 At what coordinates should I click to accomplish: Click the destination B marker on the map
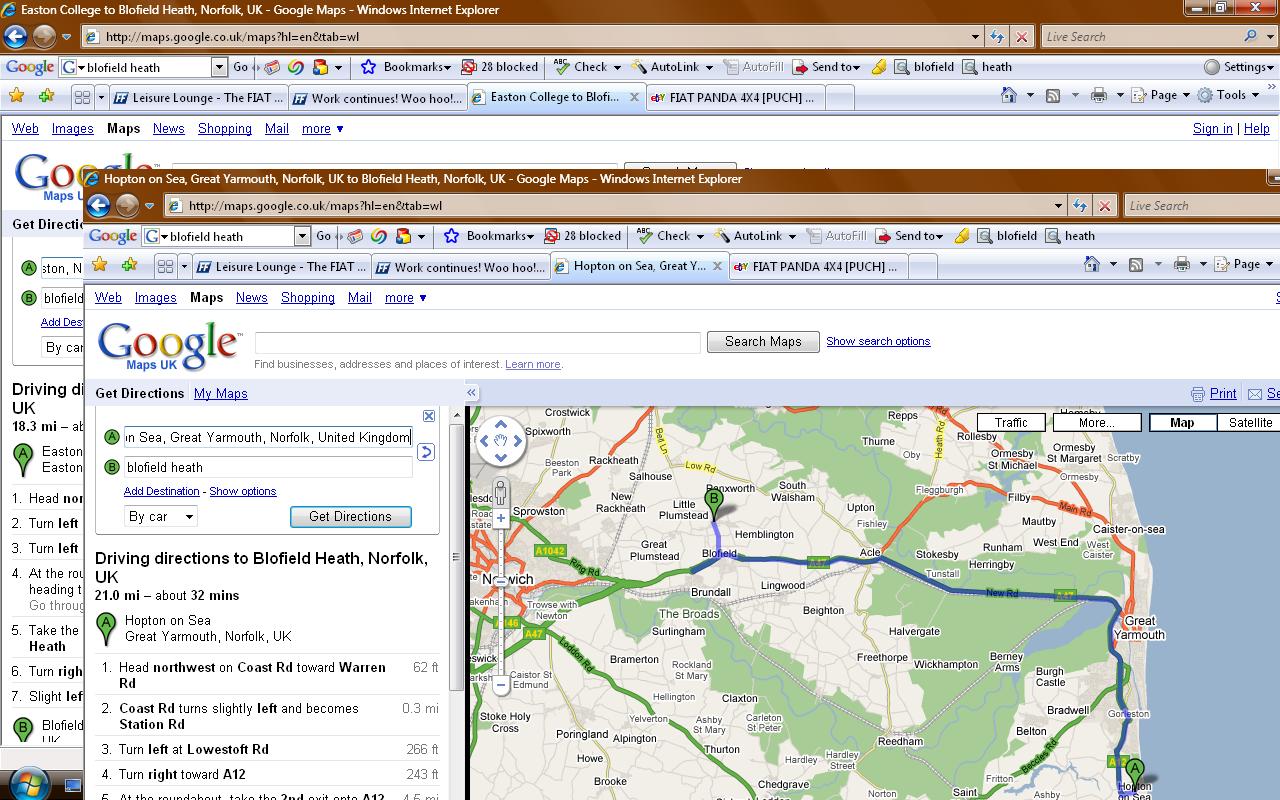pos(714,502)
